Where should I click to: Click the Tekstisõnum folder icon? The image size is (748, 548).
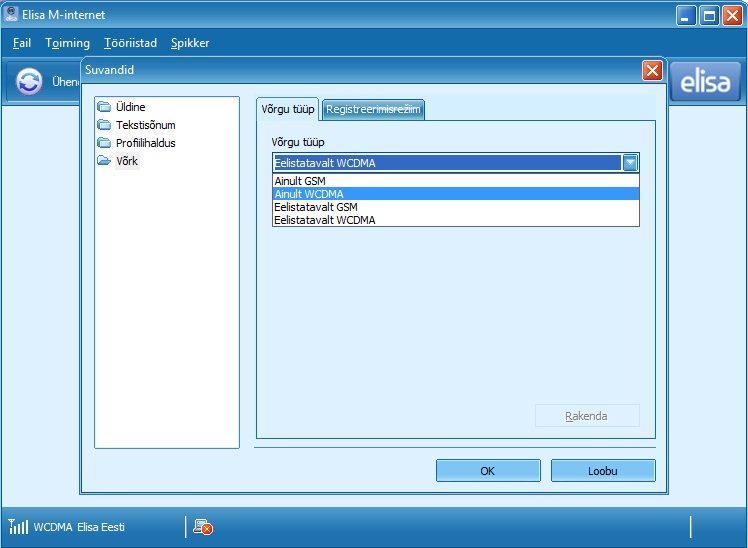coord(105,125)
